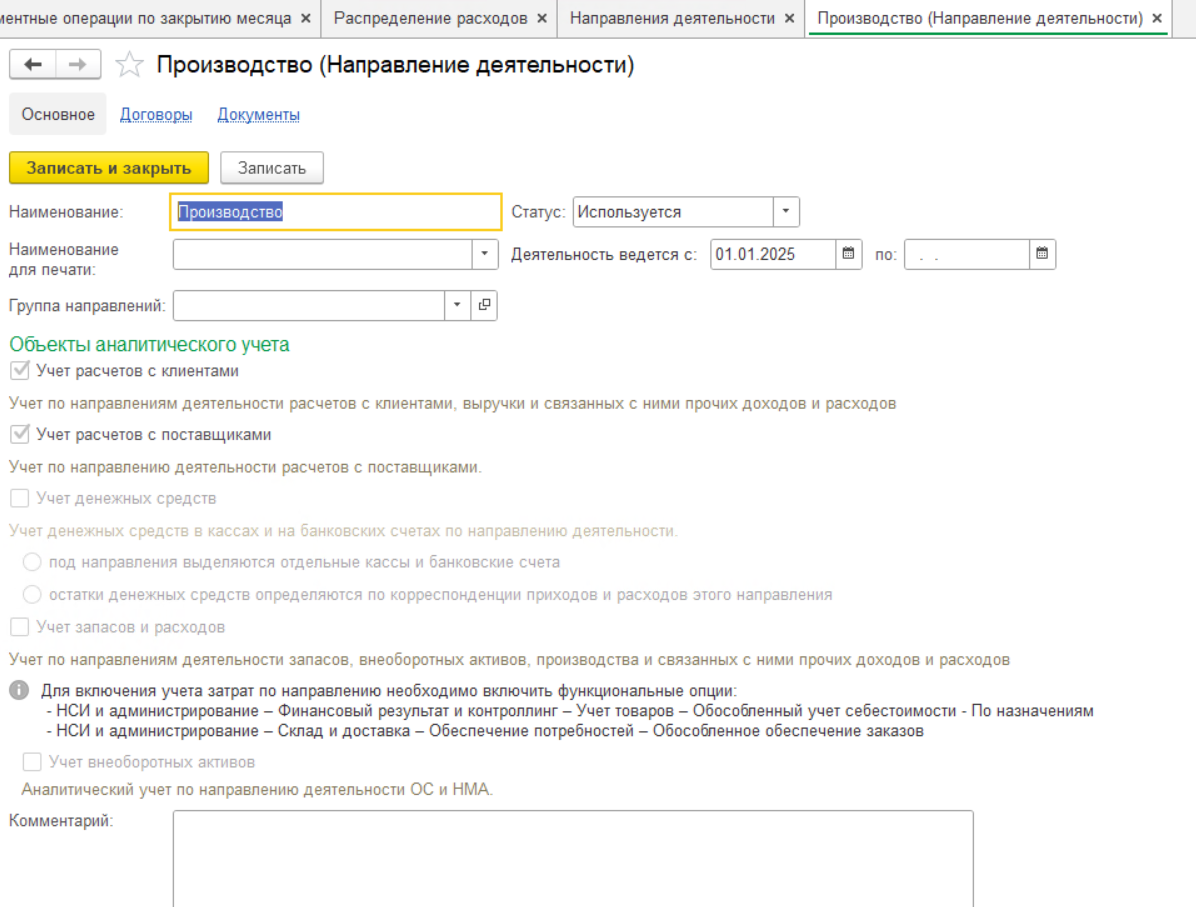This screenshot has width=1196, height=907.
Task: Open calendar for activity start date
Action: [848, 254]
